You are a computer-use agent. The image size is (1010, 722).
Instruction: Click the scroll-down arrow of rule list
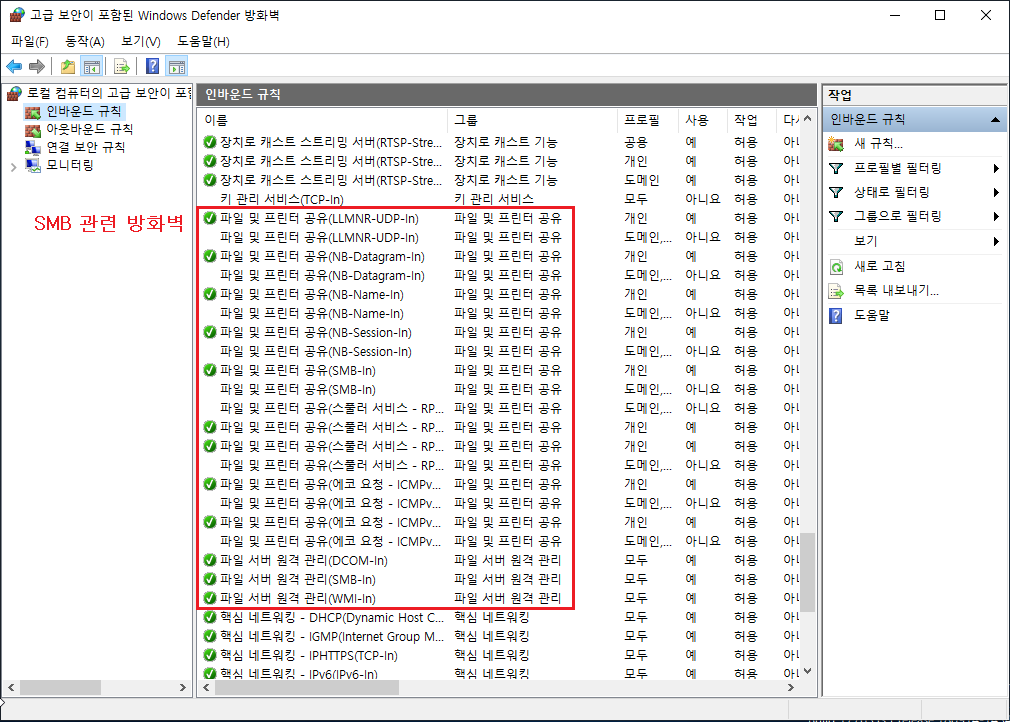[x=808, y=671]
